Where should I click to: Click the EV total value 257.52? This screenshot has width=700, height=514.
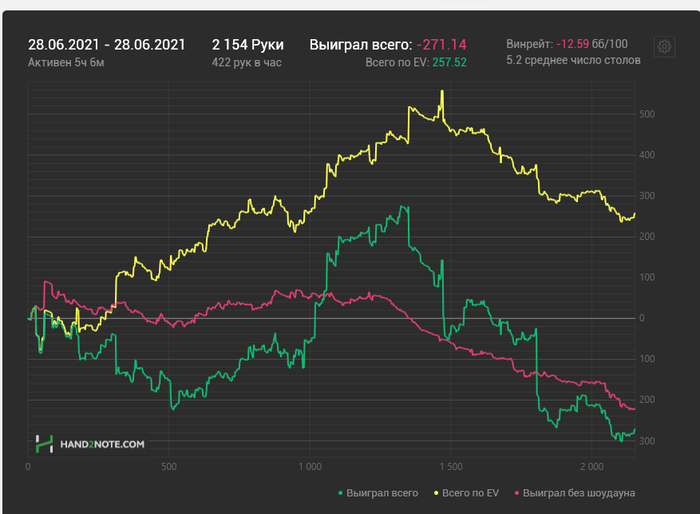tap(449, 63)
